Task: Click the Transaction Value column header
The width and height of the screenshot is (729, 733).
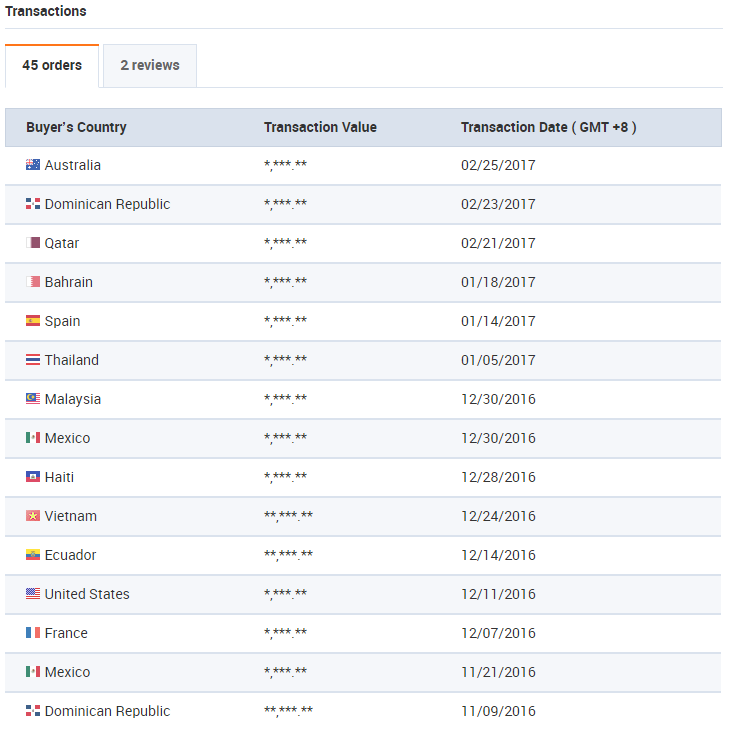Action: [x=320, y=128]
